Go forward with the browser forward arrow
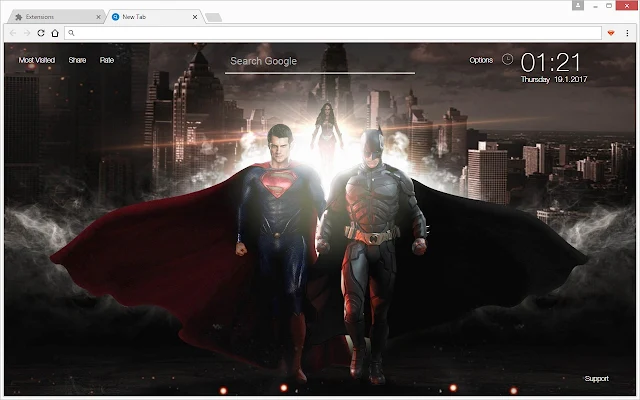Screen dimensions: 640x400 click(27, 33)
